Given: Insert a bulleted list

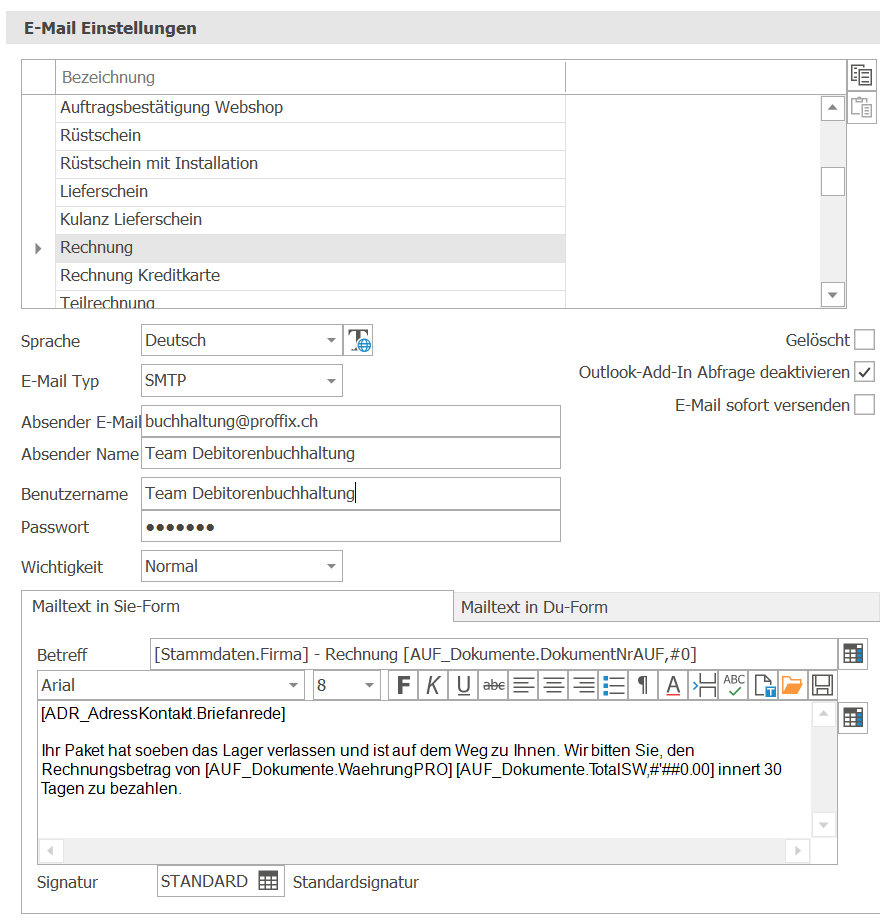Looking at the screenshot, I should point(613,685).
